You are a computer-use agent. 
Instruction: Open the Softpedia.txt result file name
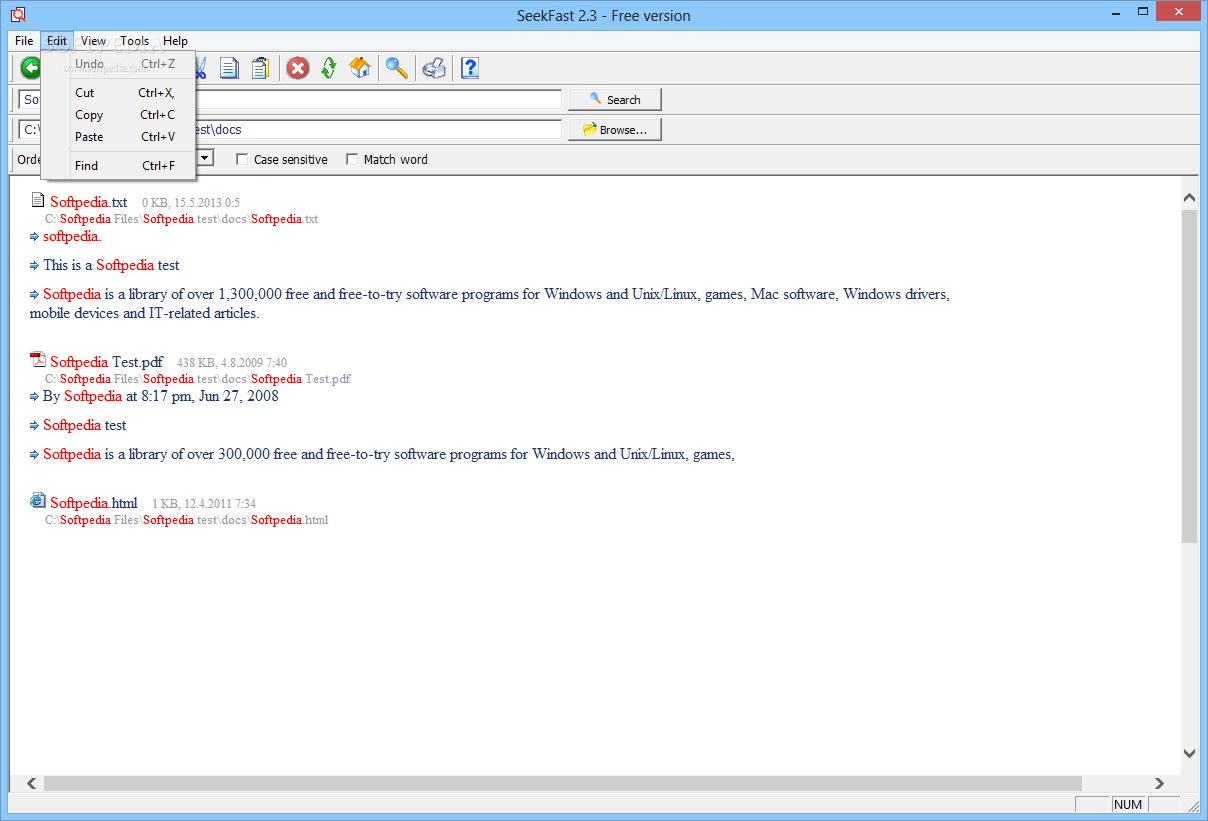(89, 202)
